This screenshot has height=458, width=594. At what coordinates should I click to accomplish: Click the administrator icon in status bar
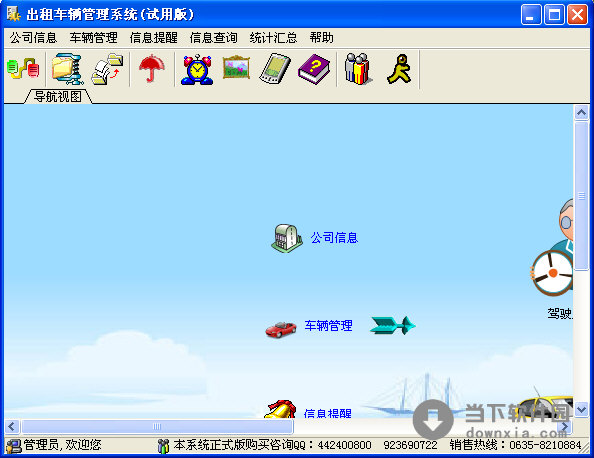14,445
